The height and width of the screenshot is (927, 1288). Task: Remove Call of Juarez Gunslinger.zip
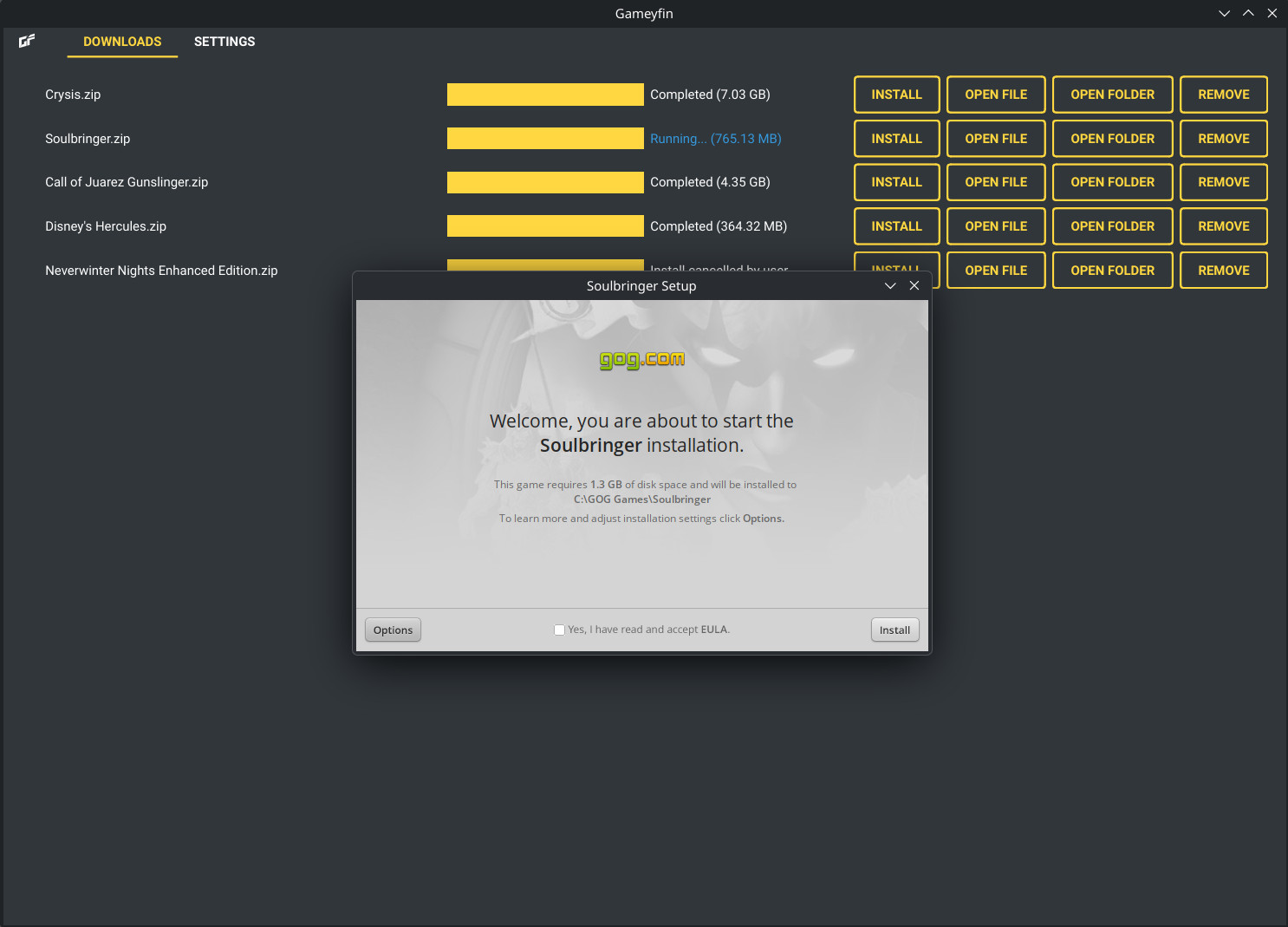click(1224, 182)
